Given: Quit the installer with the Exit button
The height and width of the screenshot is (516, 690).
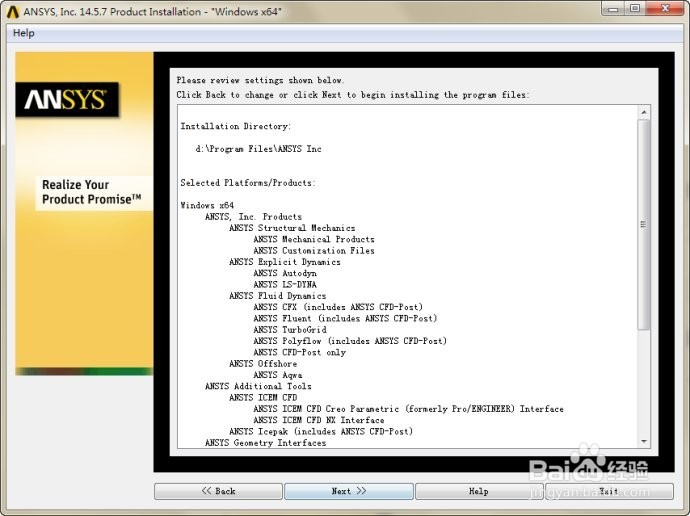Looking at the screenshot, I should click(609, 491).
